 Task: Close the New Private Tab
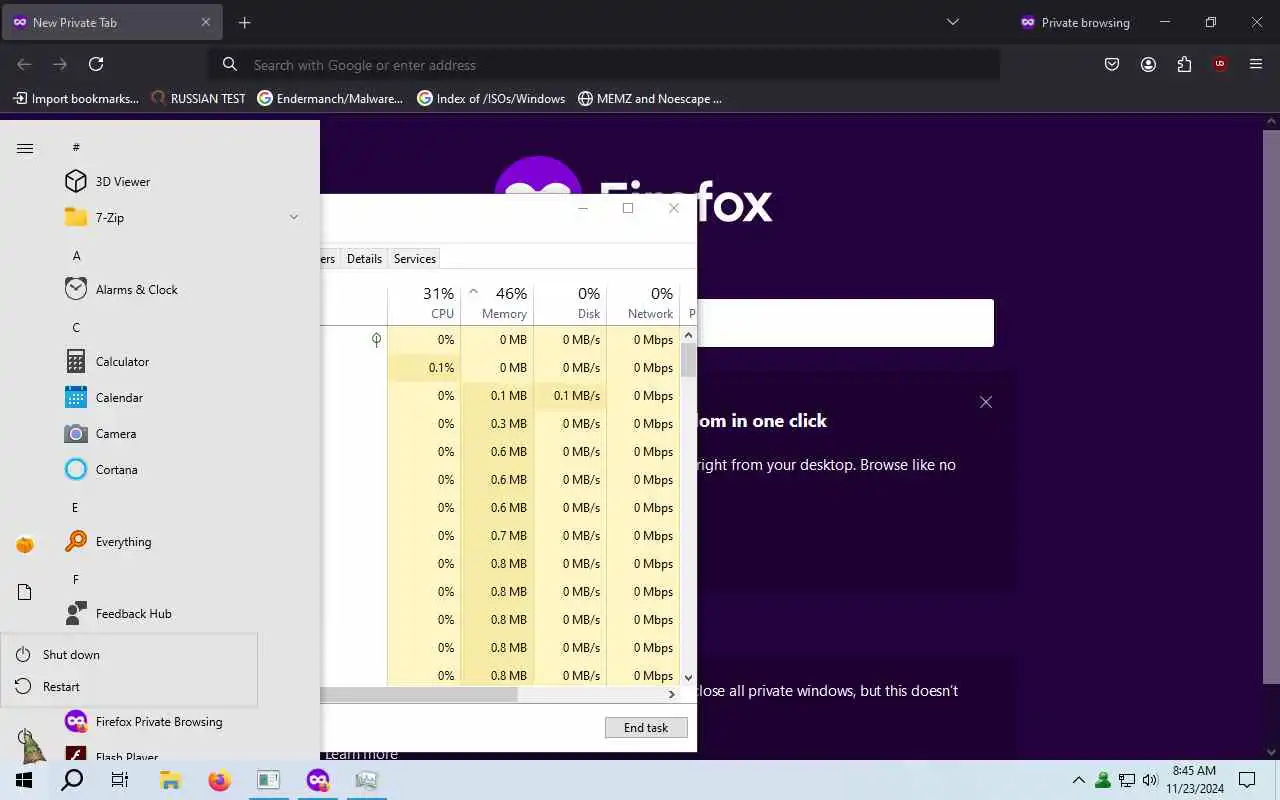coord(206,22)
